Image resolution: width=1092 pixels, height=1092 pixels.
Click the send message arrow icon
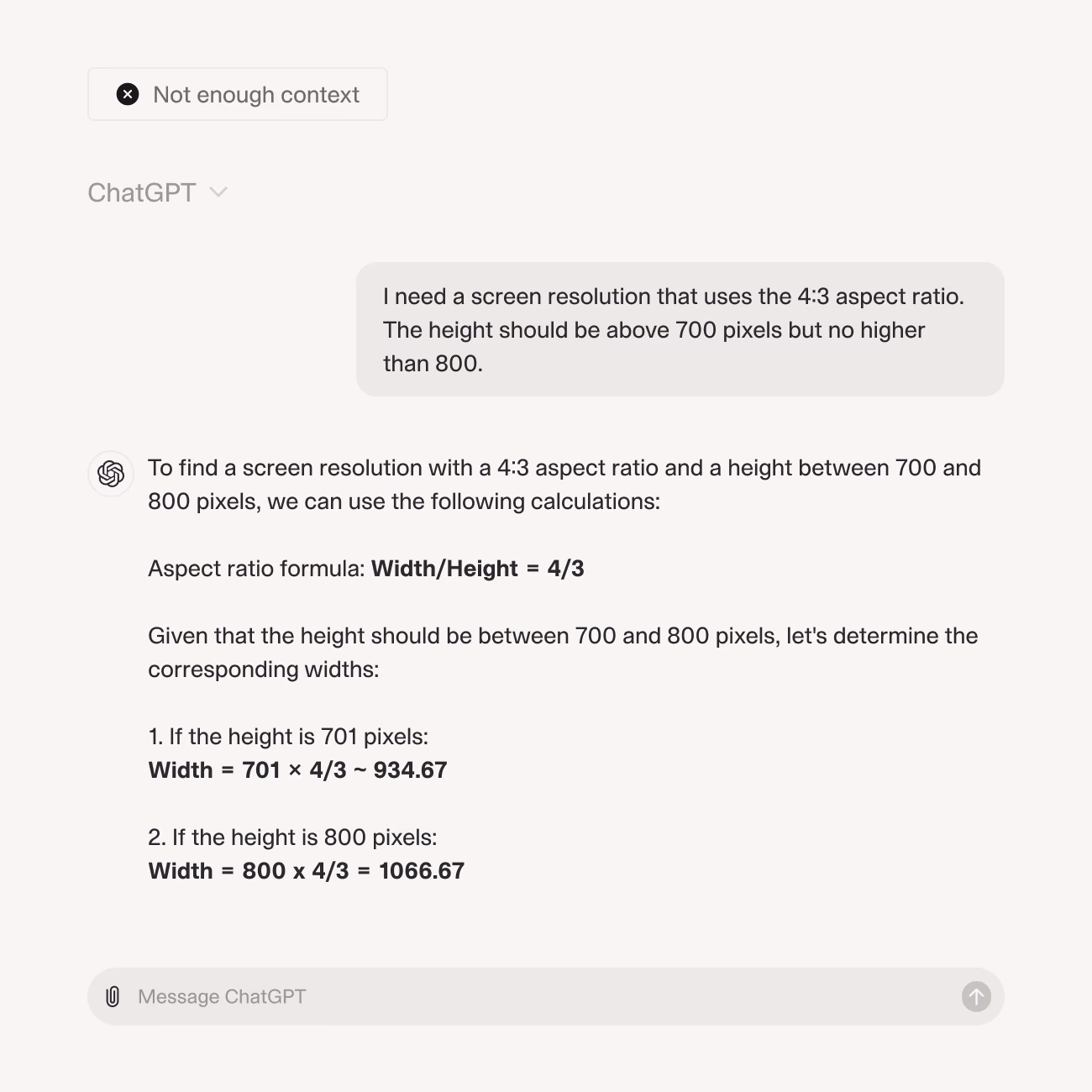(x=976, y=997)
